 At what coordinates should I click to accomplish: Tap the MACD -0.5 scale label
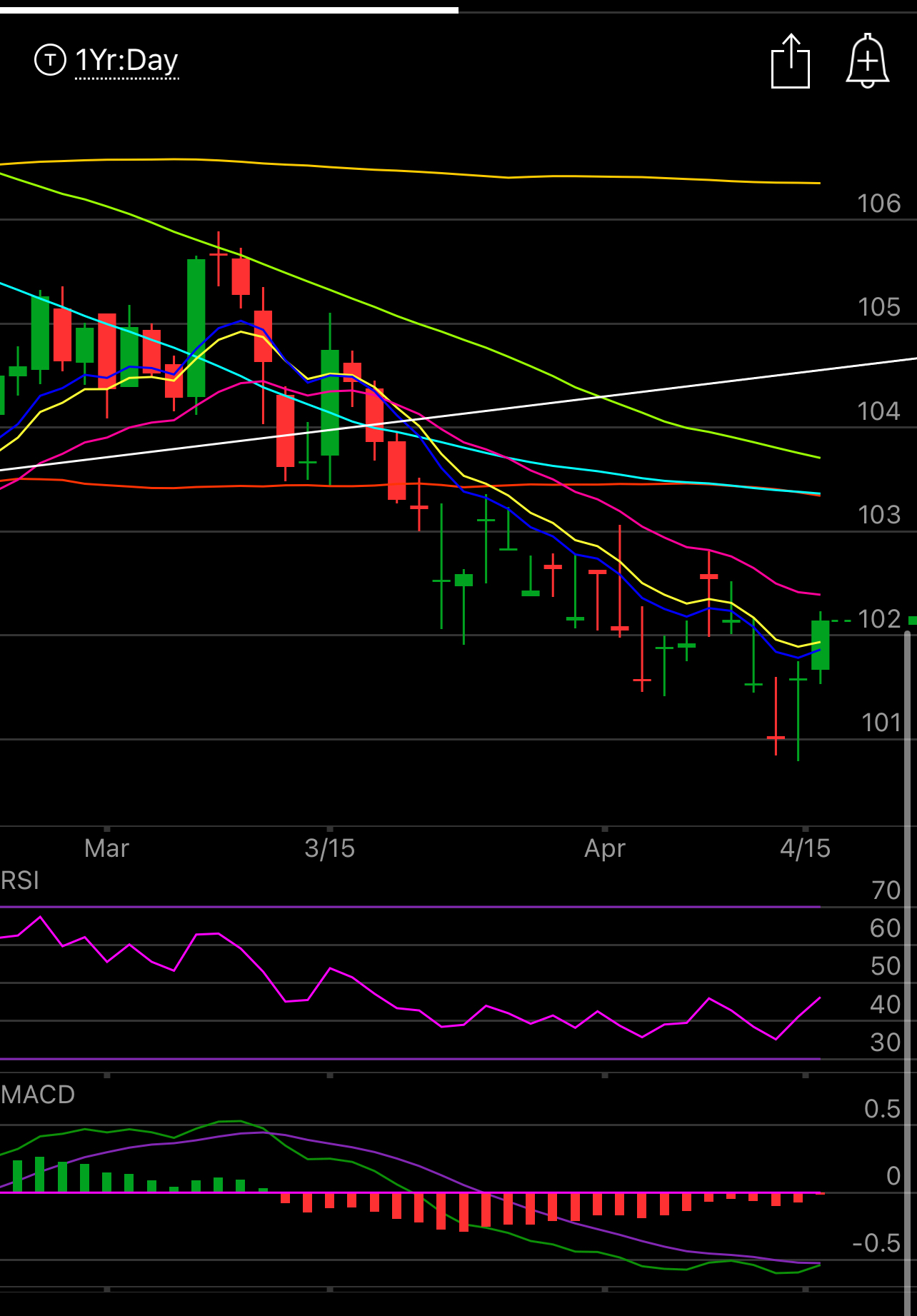tap(876, 1243)
